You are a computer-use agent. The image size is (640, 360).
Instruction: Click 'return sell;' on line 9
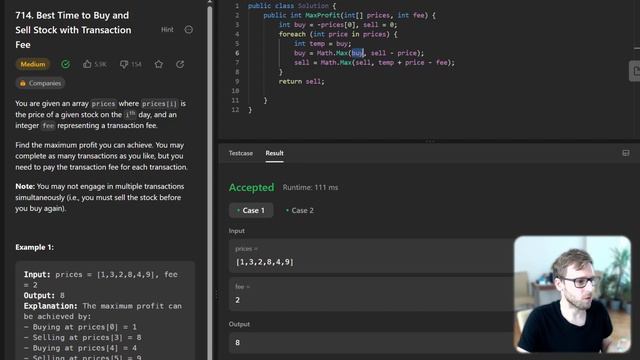(x=301, y=82)
